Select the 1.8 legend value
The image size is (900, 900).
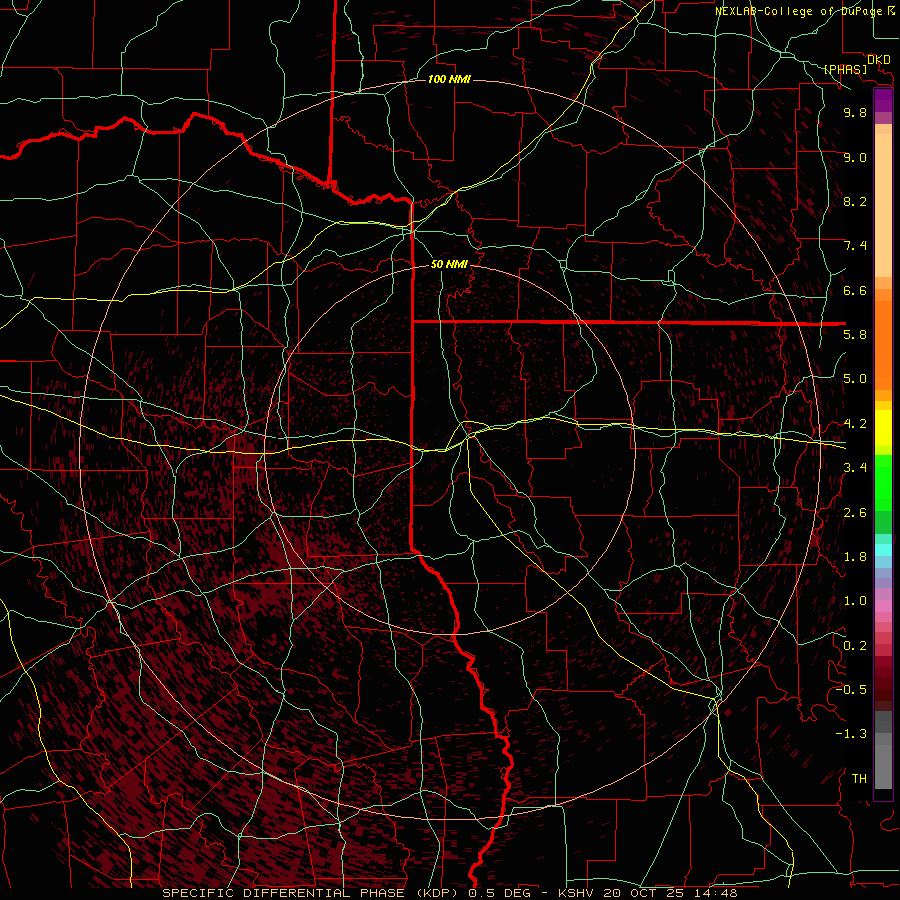855,557
